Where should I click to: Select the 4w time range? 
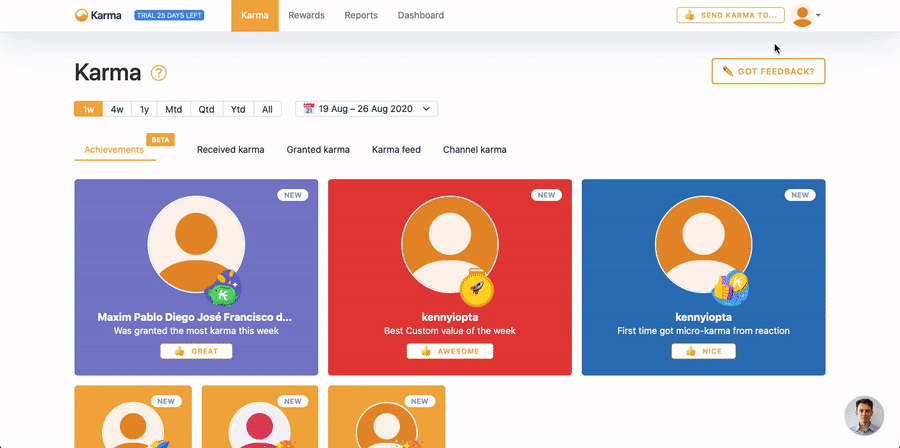pyautogui.click(x=117, y=109)
